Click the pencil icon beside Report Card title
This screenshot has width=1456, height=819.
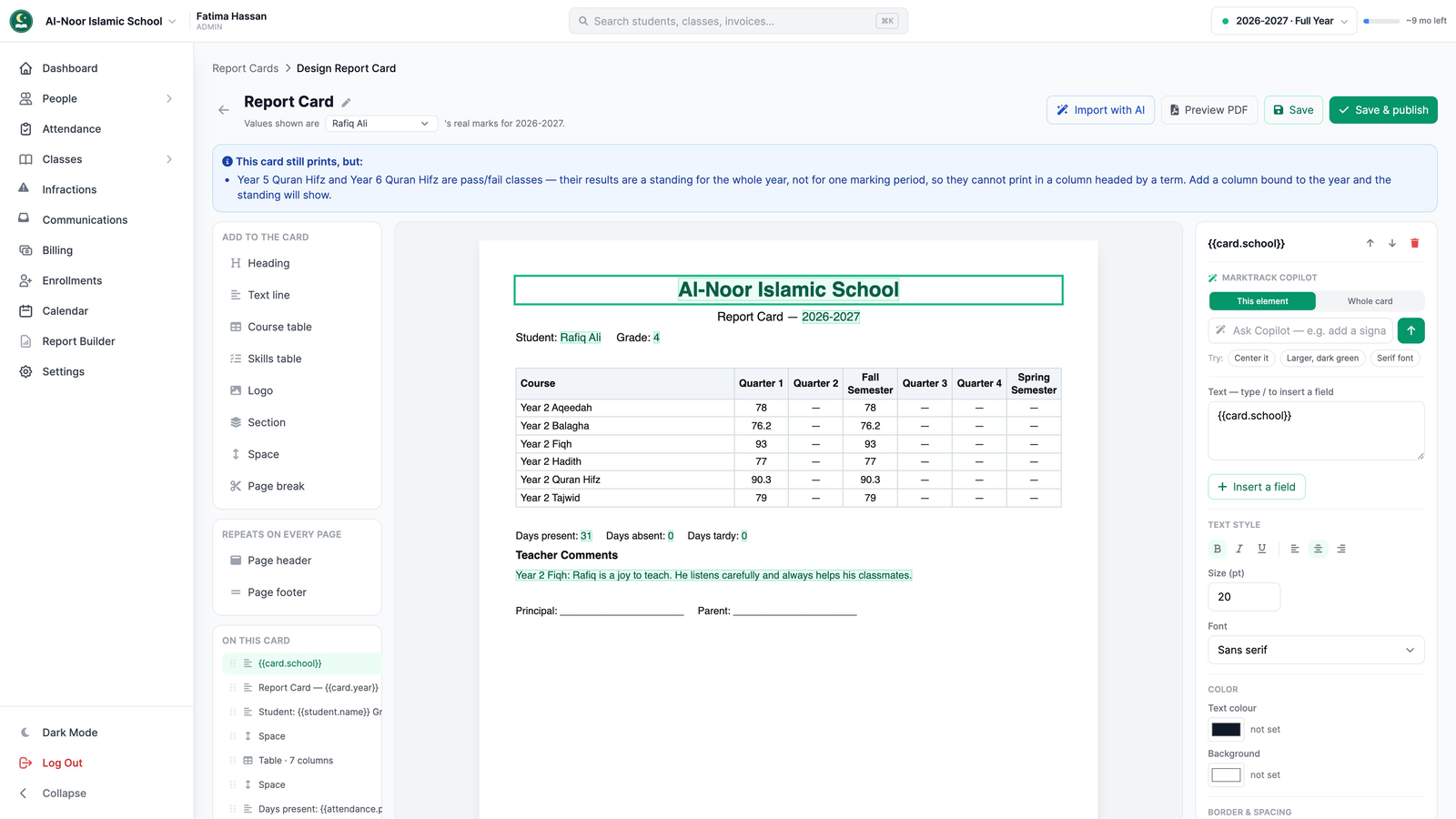(x=346, y=103)
